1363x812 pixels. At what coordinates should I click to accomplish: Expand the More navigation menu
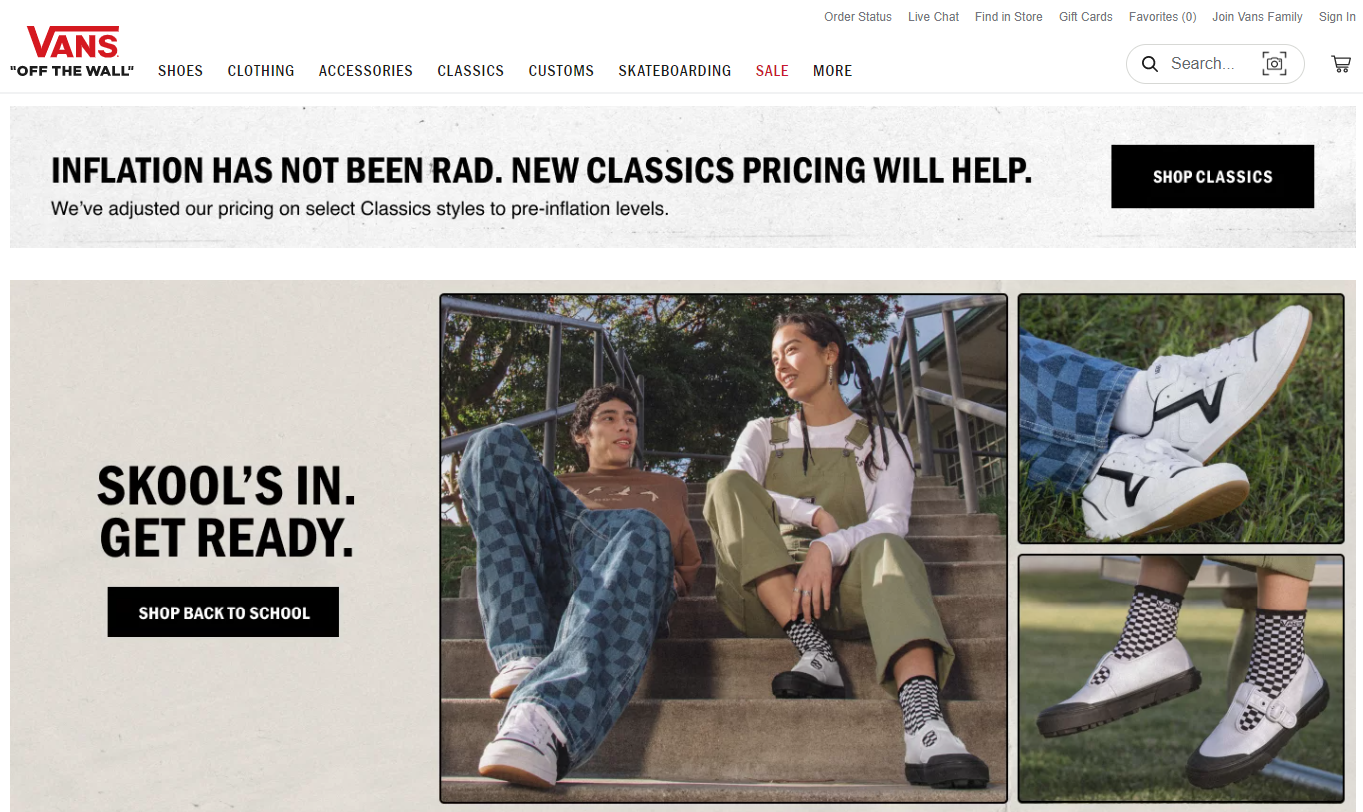(x=833, y=71)
